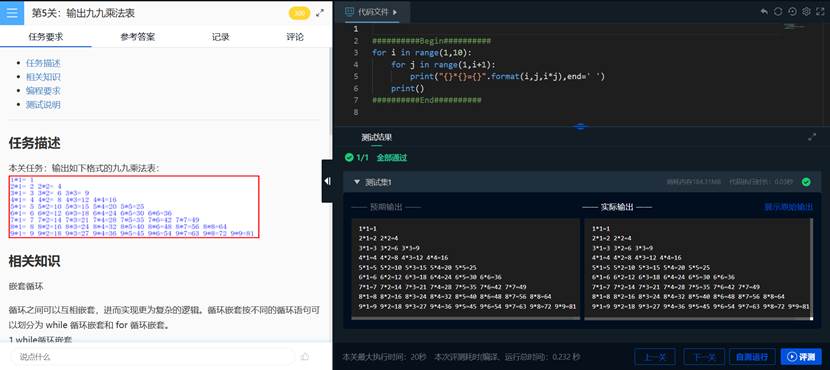Screen dimensions: 830x370
Task: Click the panel divider handle above test results
Action: coord(580,127)
